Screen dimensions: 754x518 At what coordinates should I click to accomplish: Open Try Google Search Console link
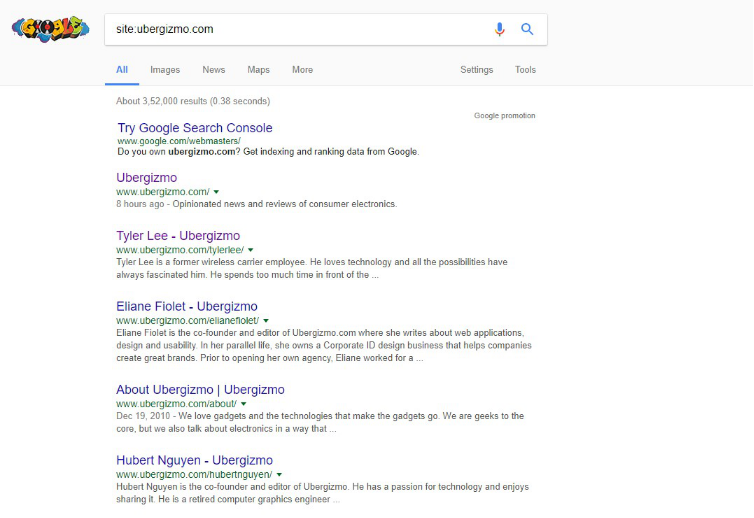[195, 128]
